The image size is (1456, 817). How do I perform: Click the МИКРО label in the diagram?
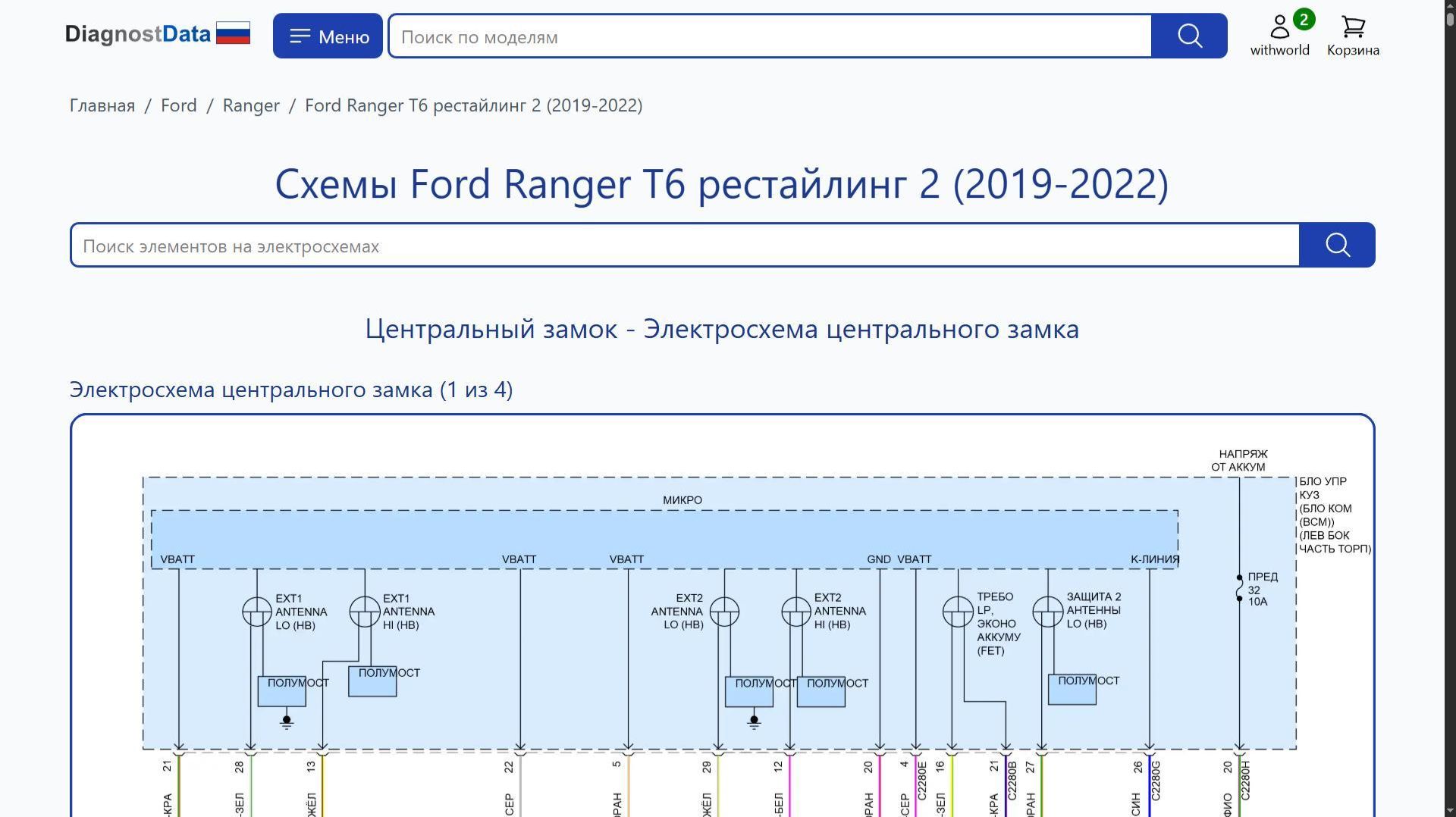pyautogui.click(x=682, y=500)
